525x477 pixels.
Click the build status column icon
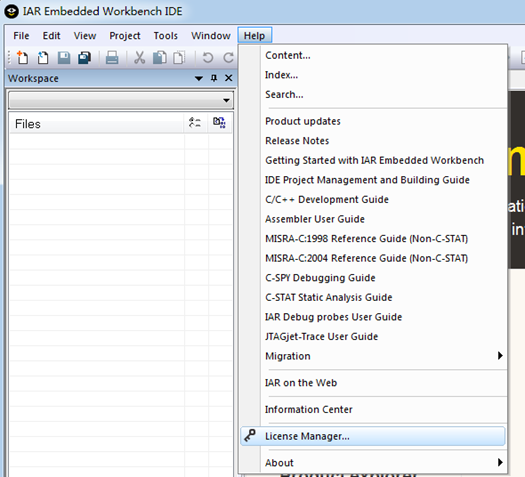pos(195,123)
